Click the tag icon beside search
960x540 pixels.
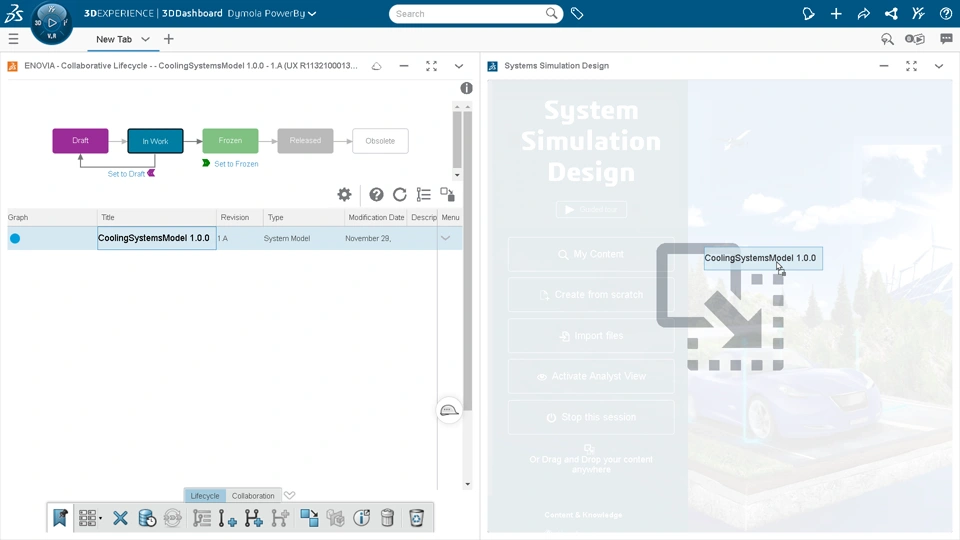click(577, 13)
